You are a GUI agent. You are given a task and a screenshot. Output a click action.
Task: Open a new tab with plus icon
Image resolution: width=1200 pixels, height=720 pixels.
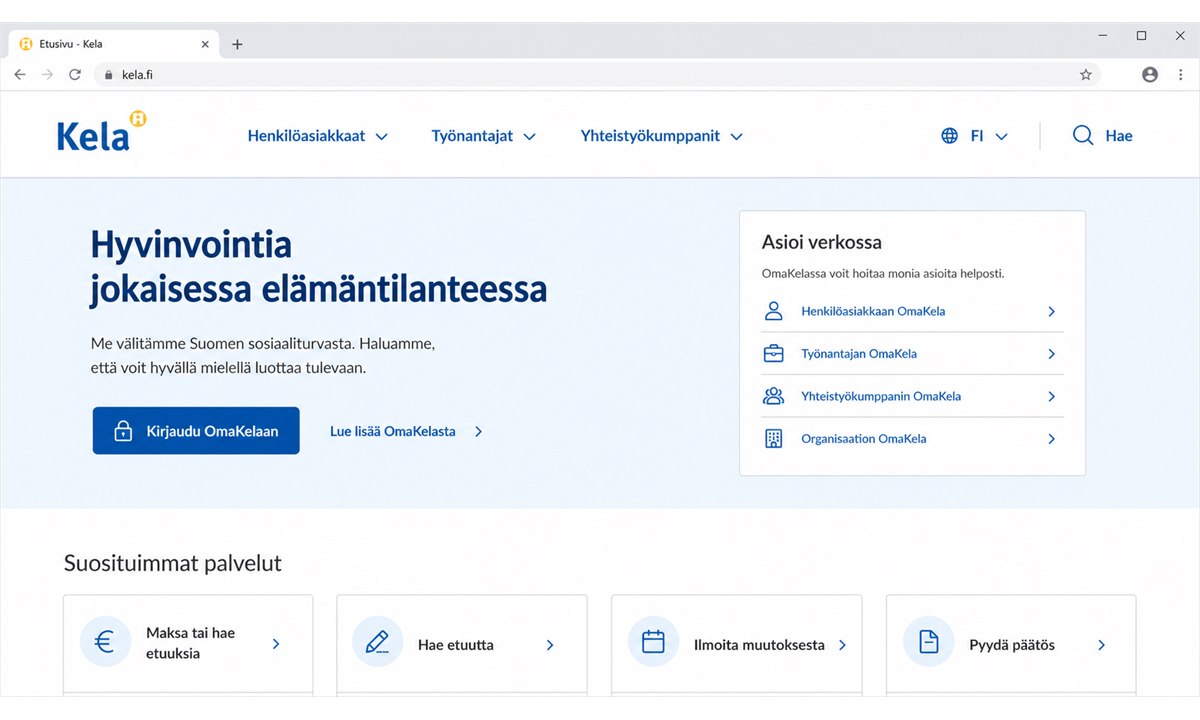237,45
